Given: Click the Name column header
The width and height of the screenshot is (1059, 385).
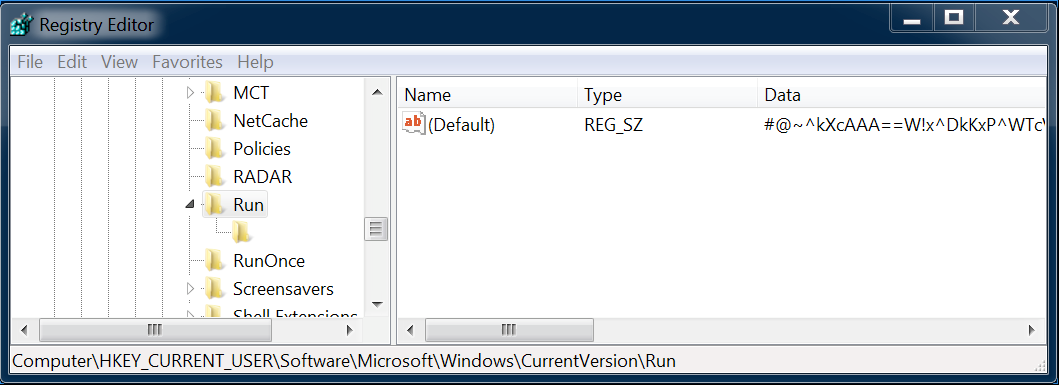Looking at the screenshot, I should 488,95.
